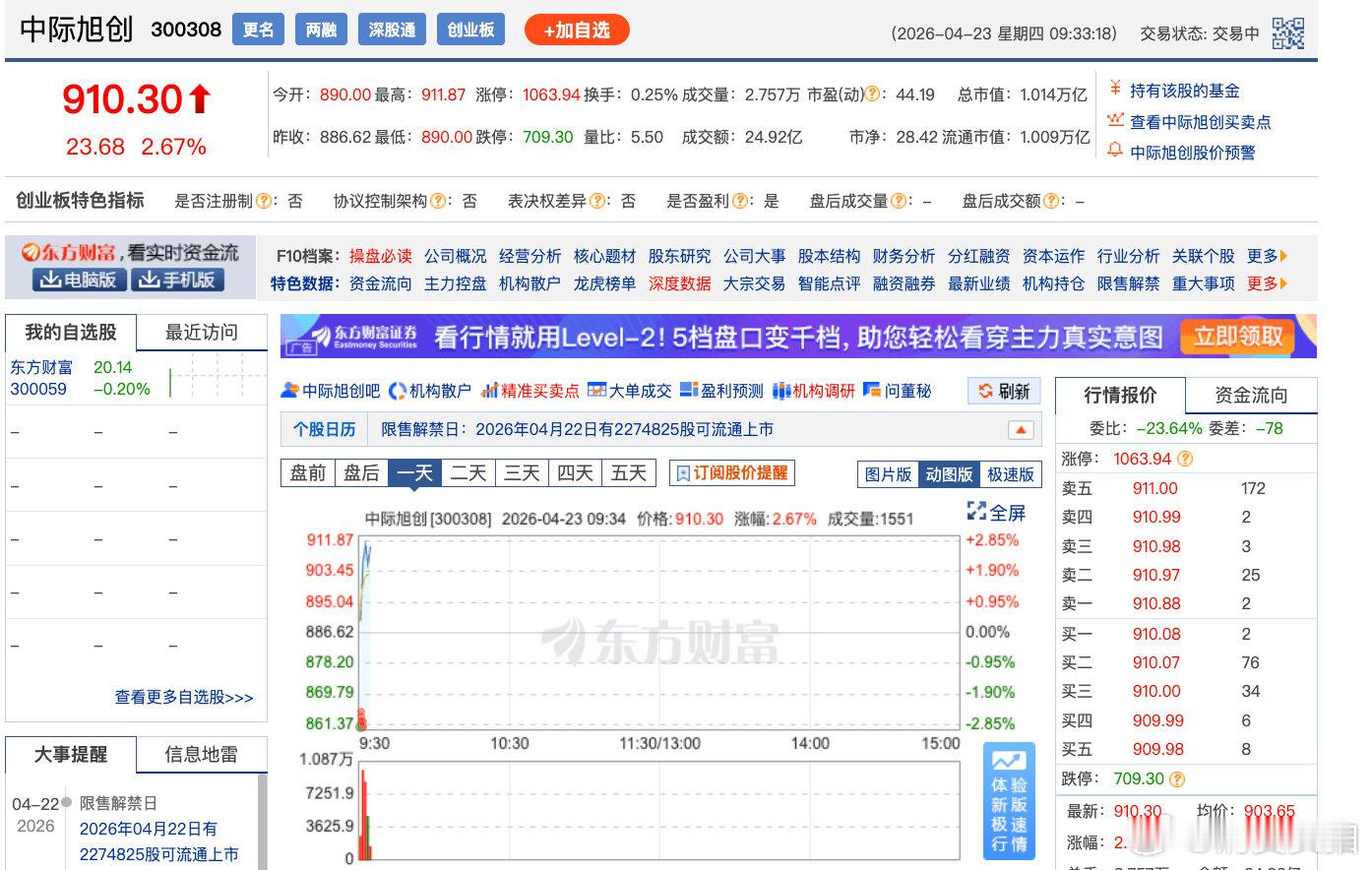The height and width of the screenshot is (870, 1372).
Task: Click the 四天 chart period button
Action: (576, 473)
